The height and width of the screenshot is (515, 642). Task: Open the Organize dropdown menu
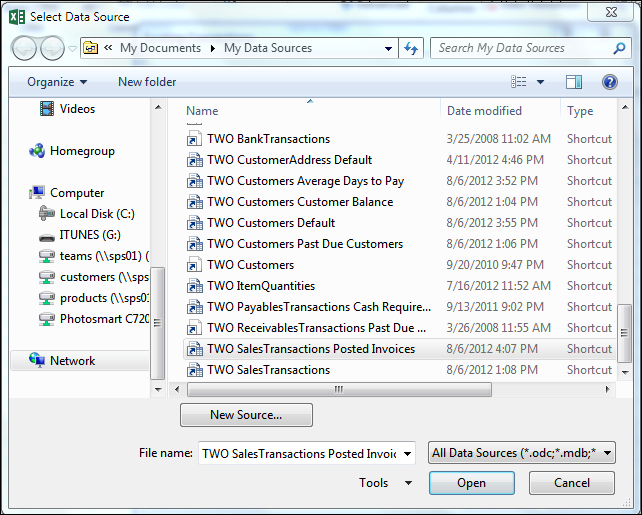(x=57, y=82)
